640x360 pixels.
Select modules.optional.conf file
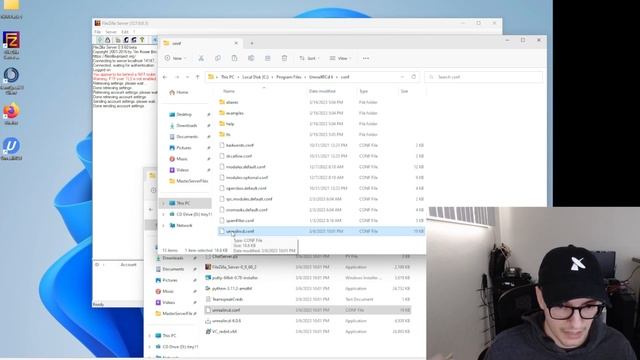[247, 178]
